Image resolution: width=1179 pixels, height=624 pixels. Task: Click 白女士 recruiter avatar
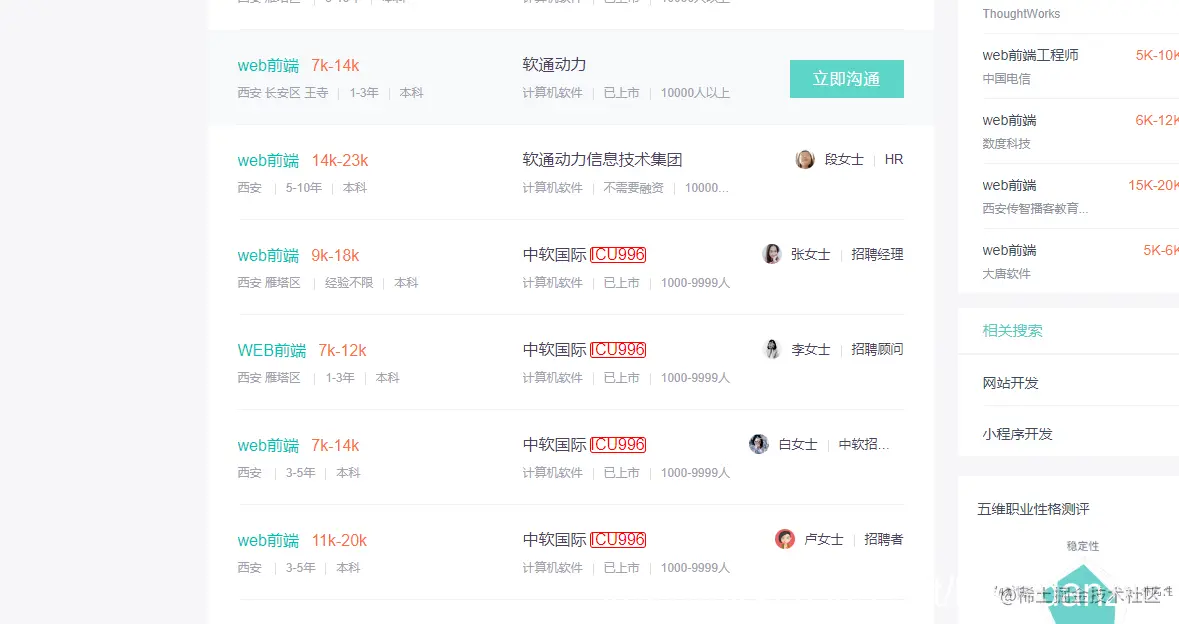[759, 444]
